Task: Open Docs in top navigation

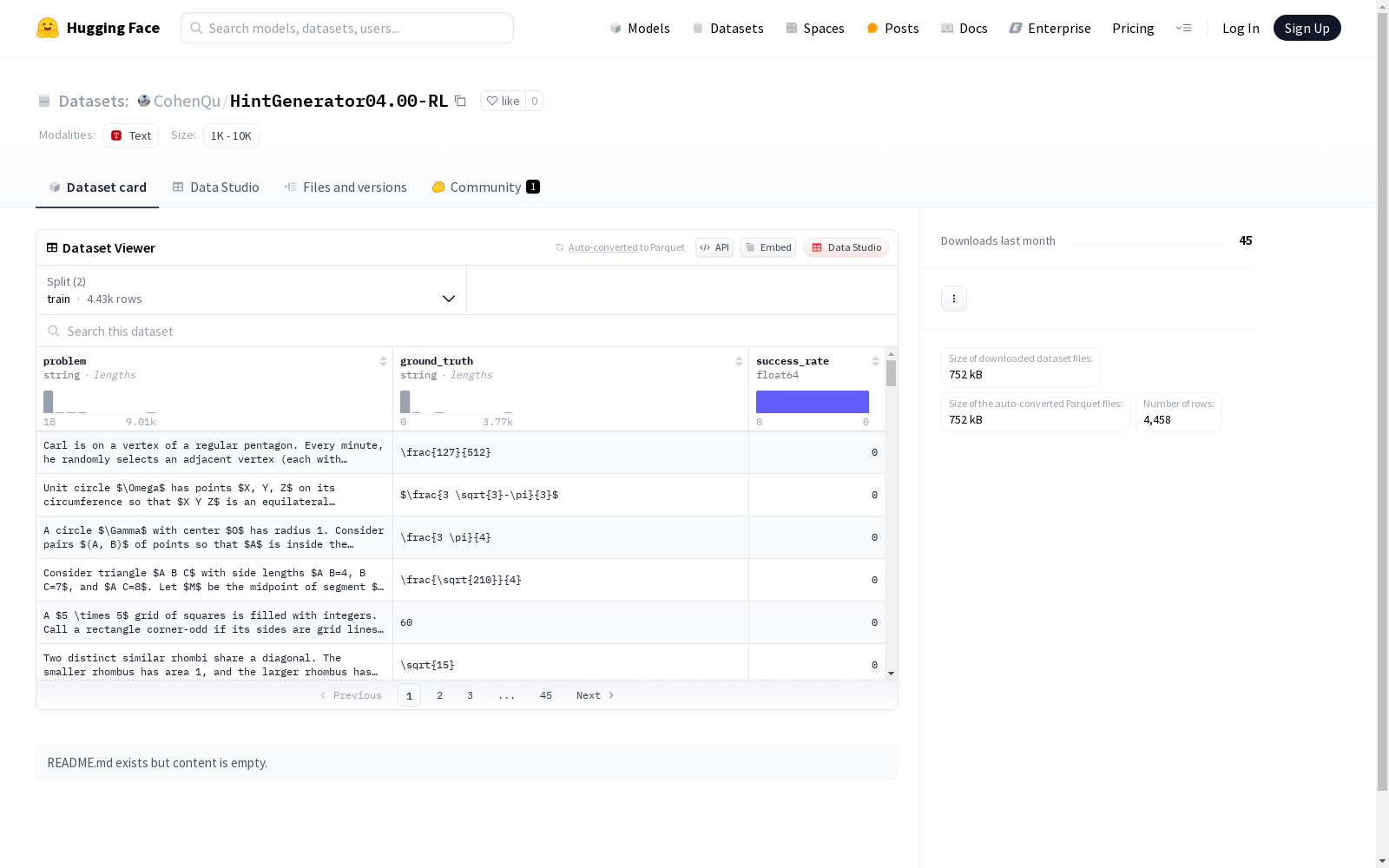Action: [x=964, y=28]
